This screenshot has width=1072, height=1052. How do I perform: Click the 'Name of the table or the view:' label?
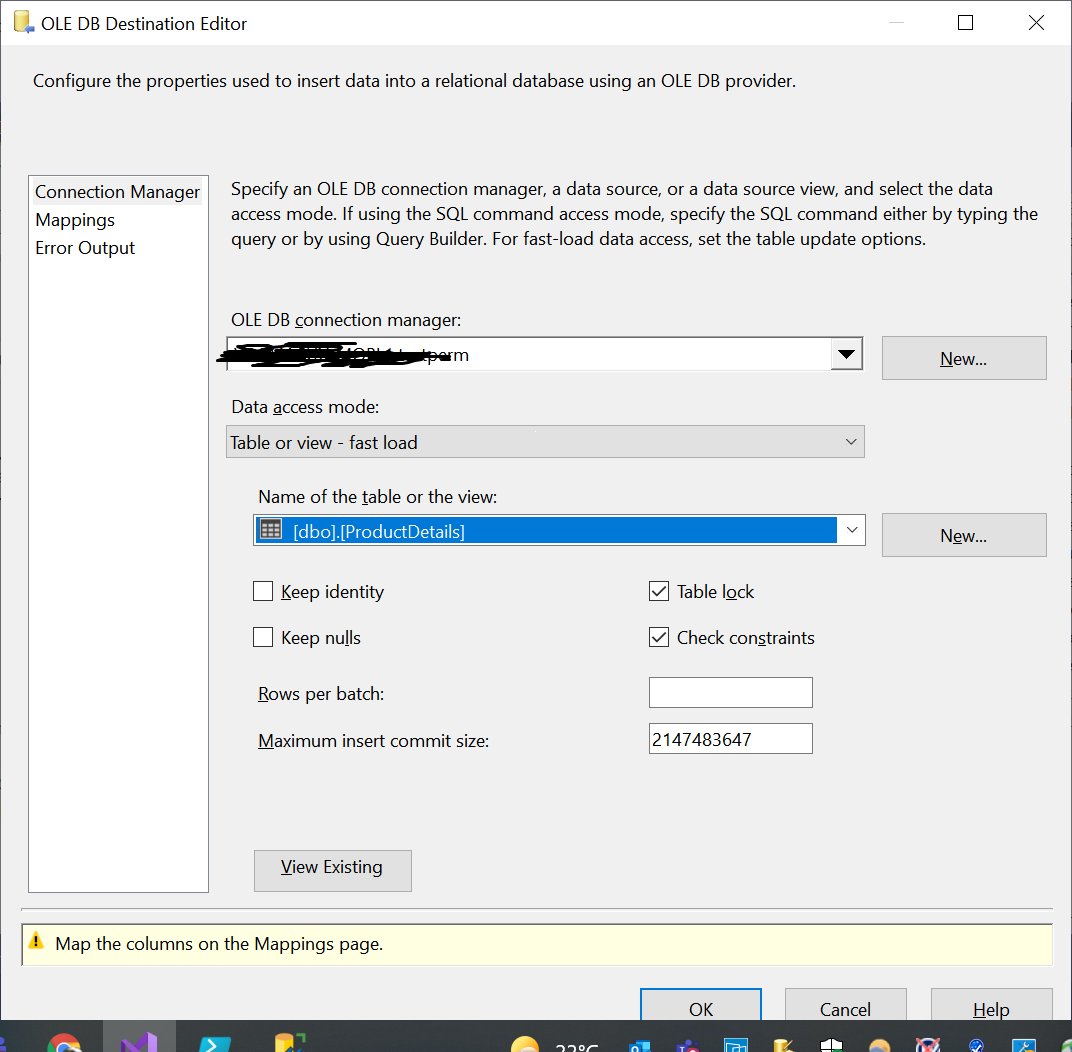coord(377,496)
